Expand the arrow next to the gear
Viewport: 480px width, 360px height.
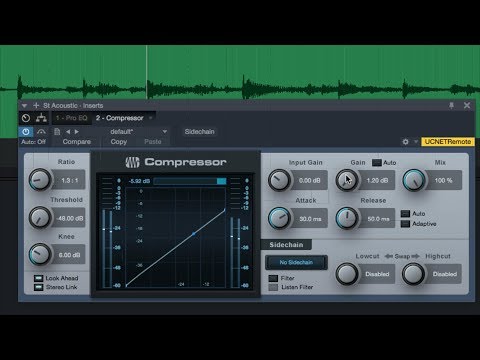(416, 142)
